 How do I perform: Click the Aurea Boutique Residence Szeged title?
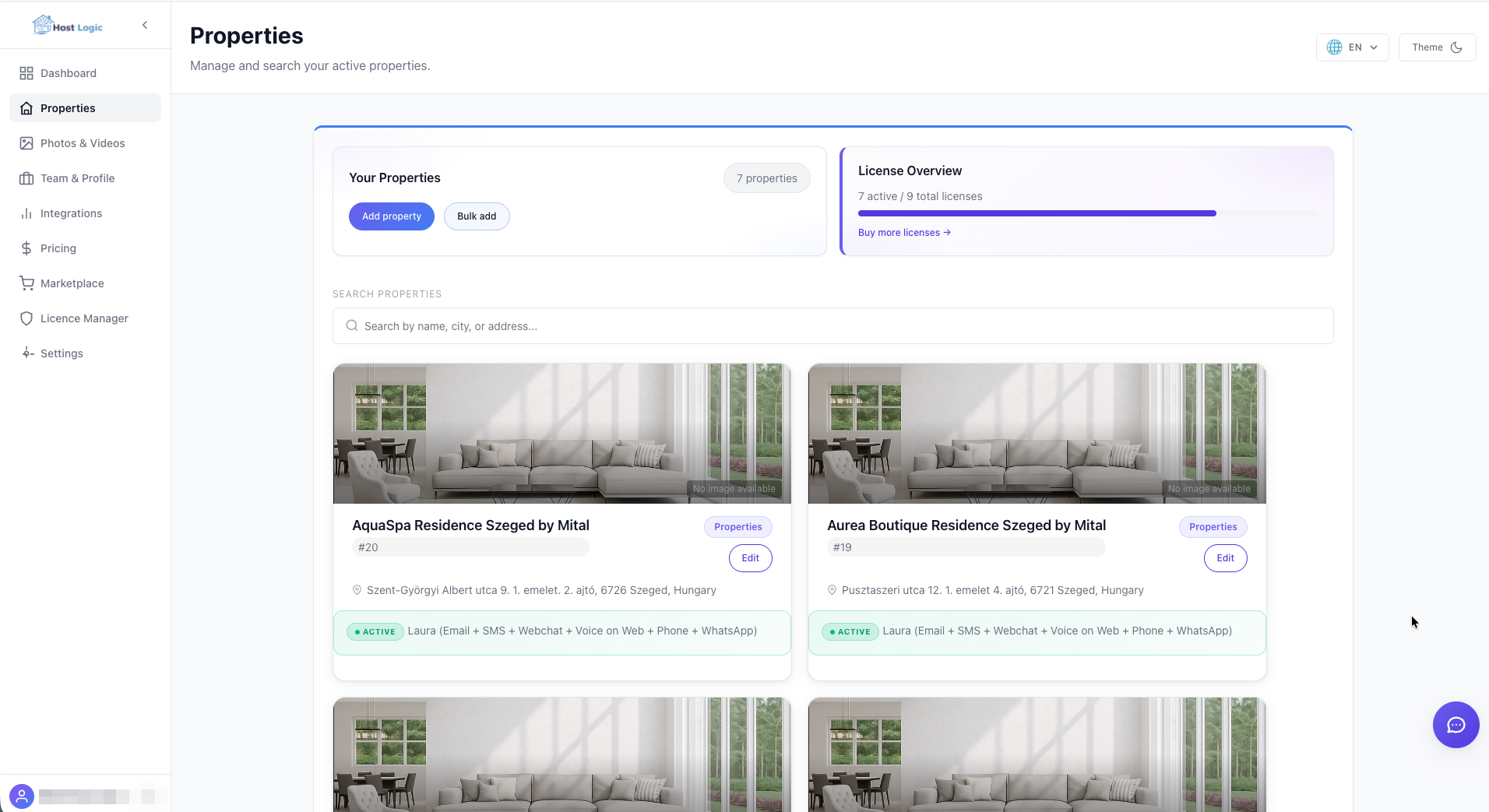(x=966, y=526)
